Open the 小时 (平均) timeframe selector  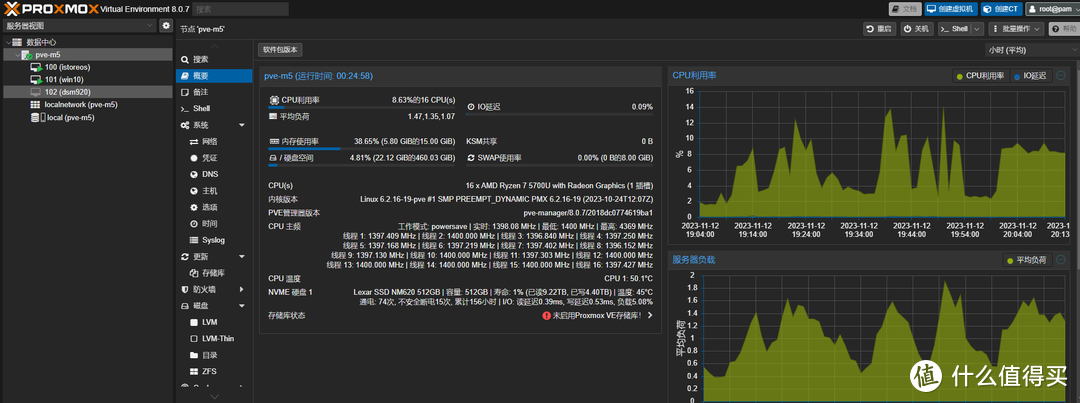[x=1032, y=50]
